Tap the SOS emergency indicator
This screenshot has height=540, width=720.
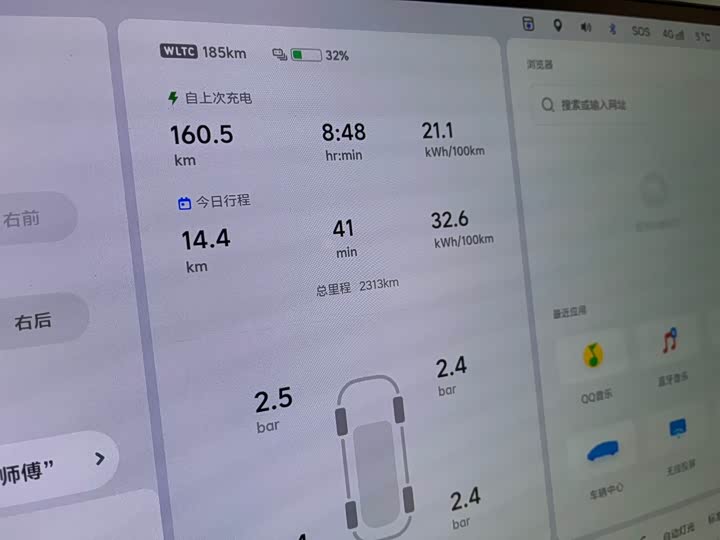[x=640, y=32]
